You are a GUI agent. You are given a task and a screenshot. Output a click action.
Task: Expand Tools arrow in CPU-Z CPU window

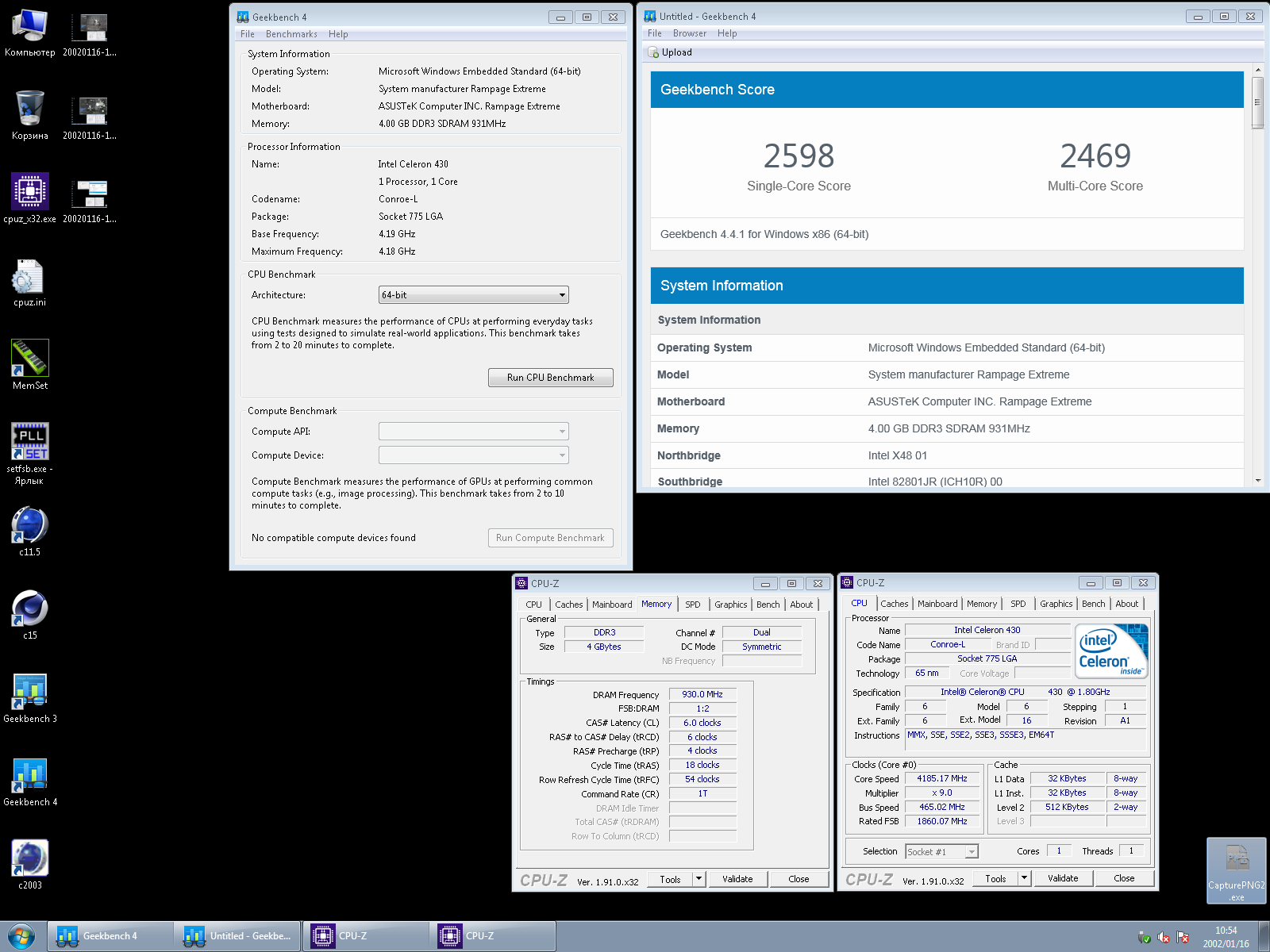(1024, 878)
